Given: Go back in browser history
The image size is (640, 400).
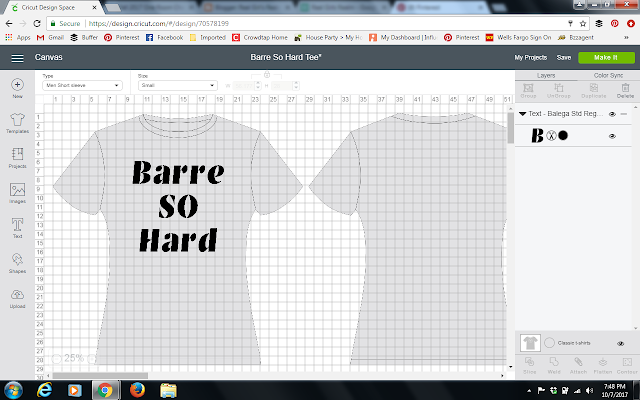Looking at the screenshot, I should (x=9, y=24).
